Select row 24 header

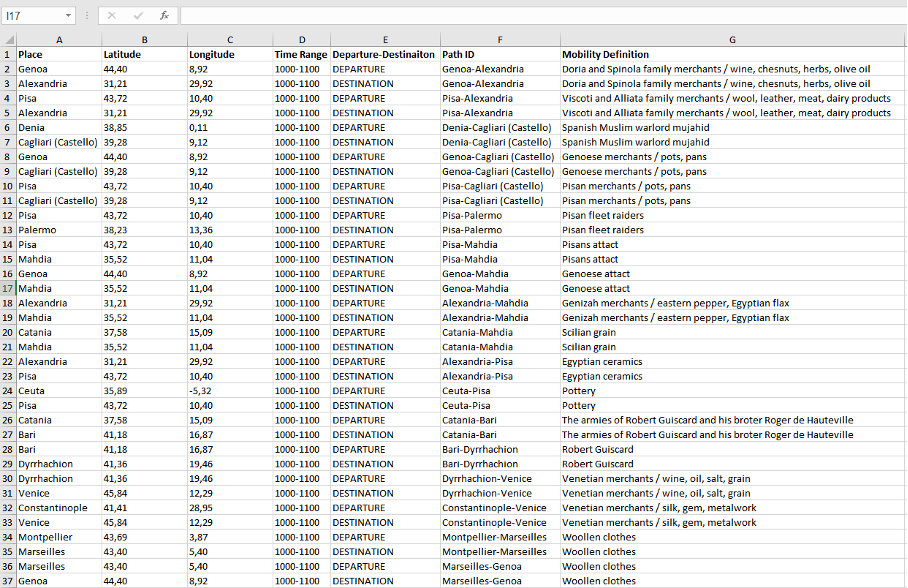pyautogui.click(x=8, y=391)
